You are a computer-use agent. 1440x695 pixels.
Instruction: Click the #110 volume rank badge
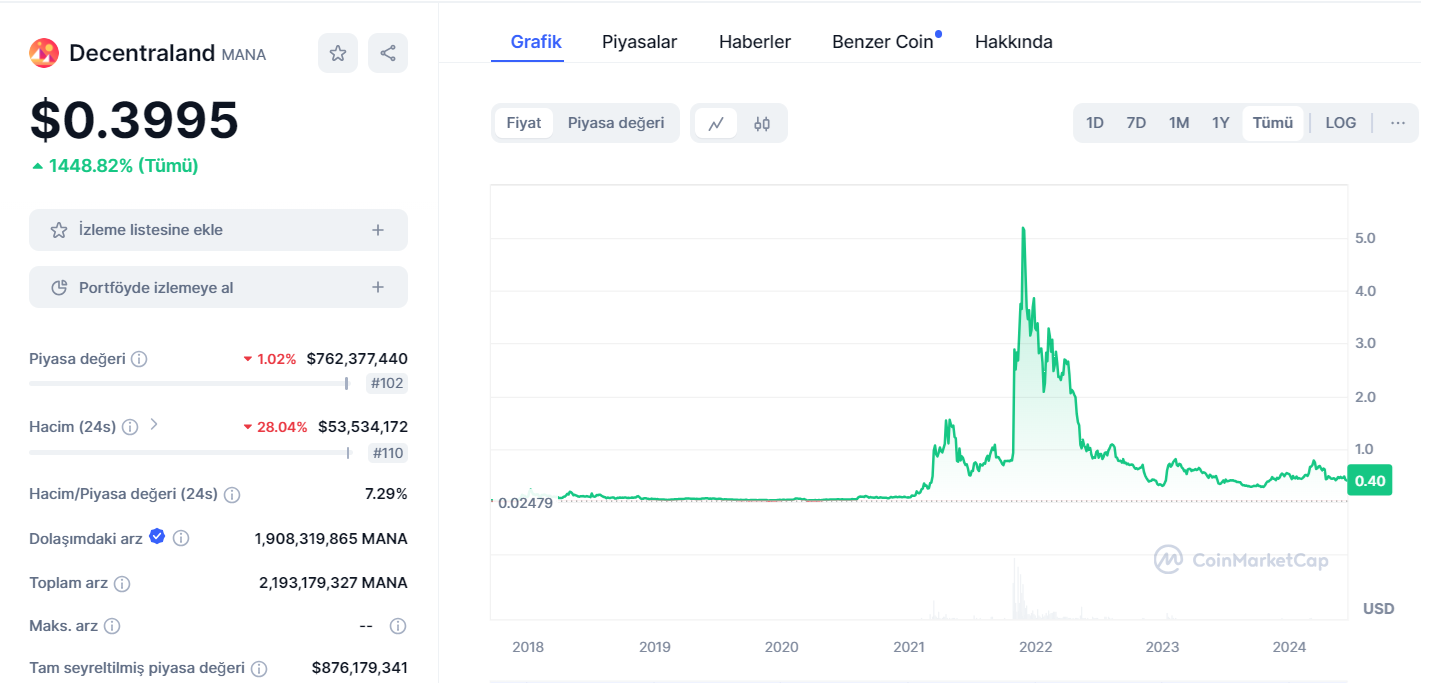(x=387, y=453)
